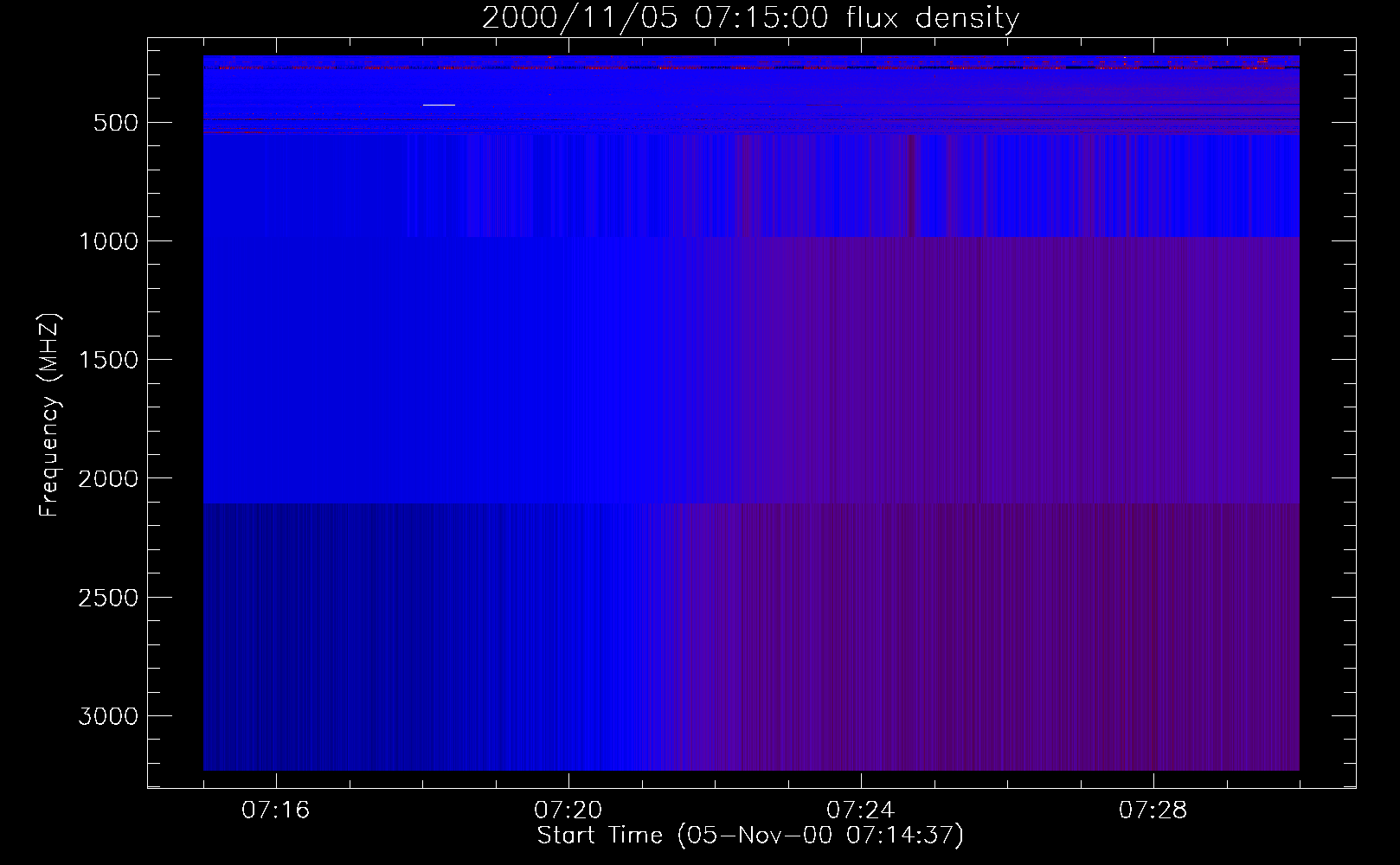Select the 07:28 time tick label

[1153, 811]
